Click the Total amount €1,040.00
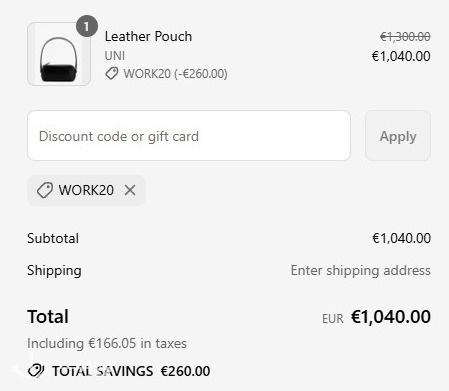 tap(391, 316)
